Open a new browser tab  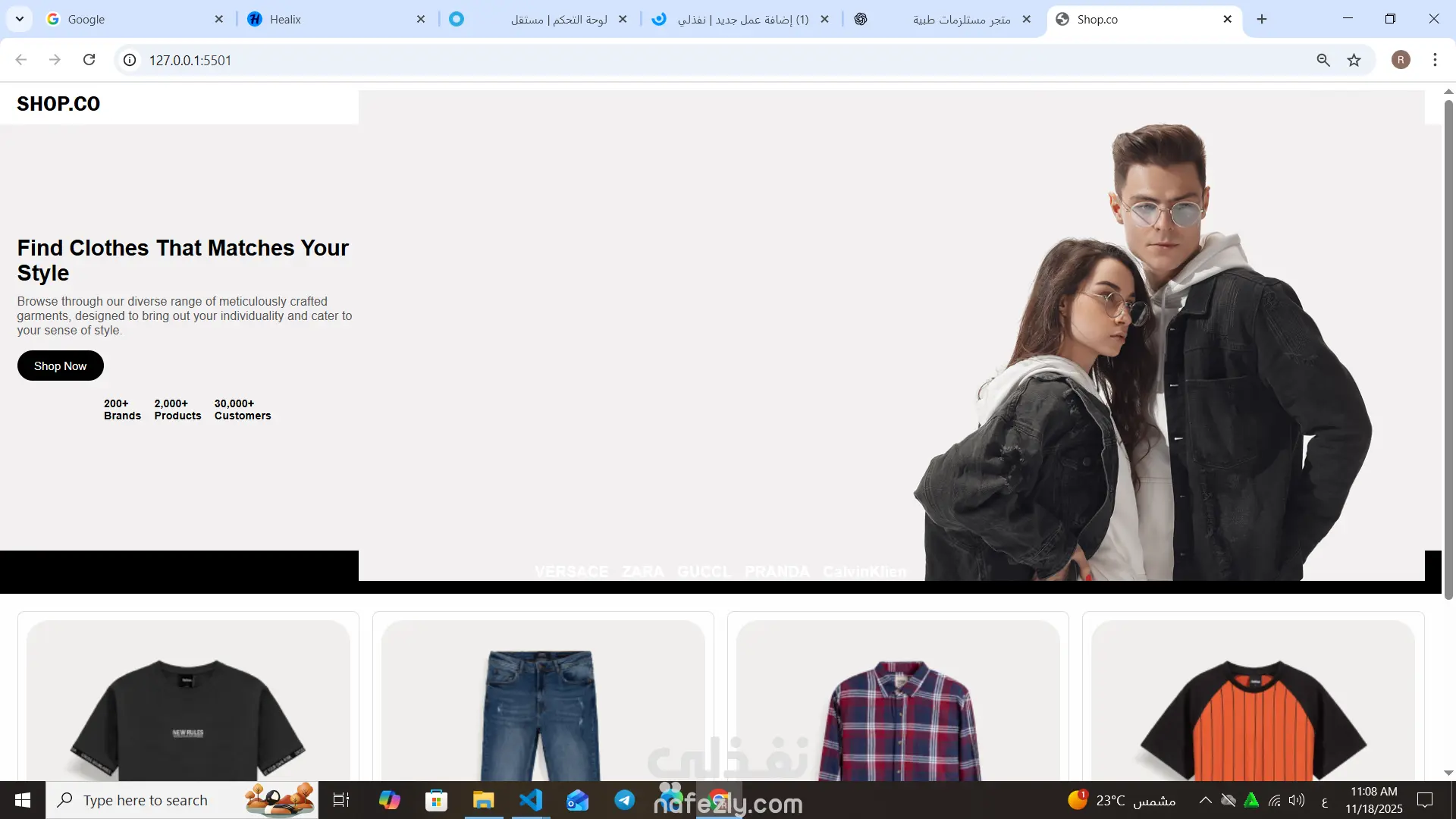coord(1262,19)
